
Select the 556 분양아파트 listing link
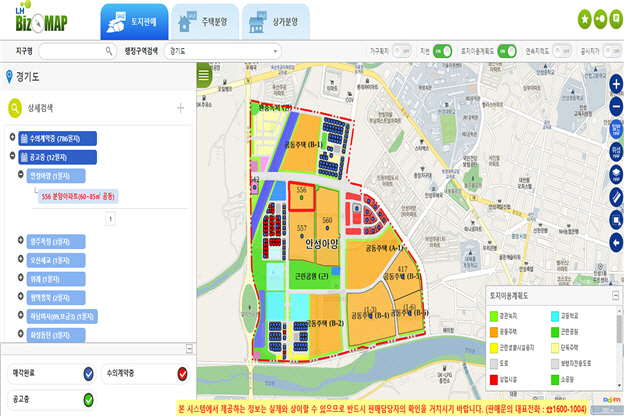(x=79, y=198)
